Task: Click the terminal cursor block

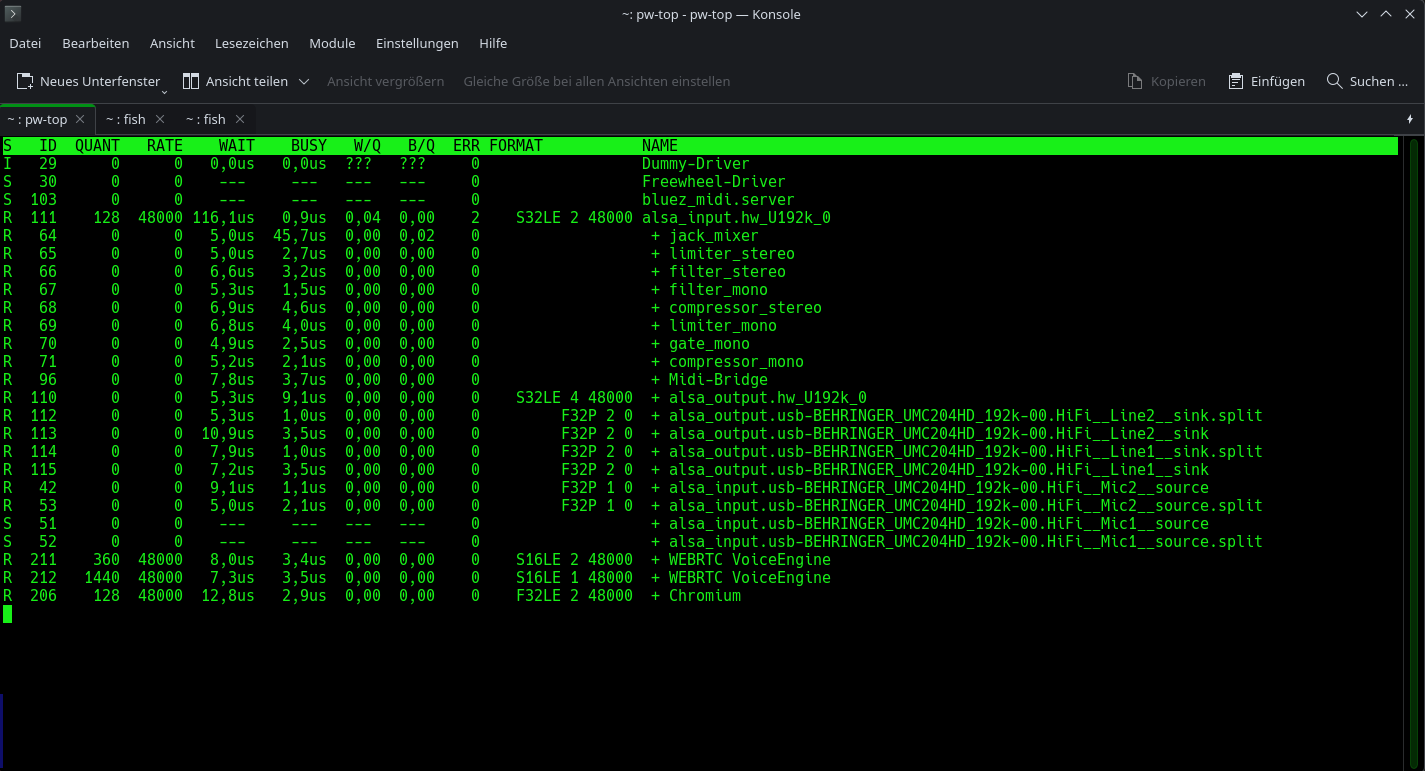Action: tap(8, 614)
